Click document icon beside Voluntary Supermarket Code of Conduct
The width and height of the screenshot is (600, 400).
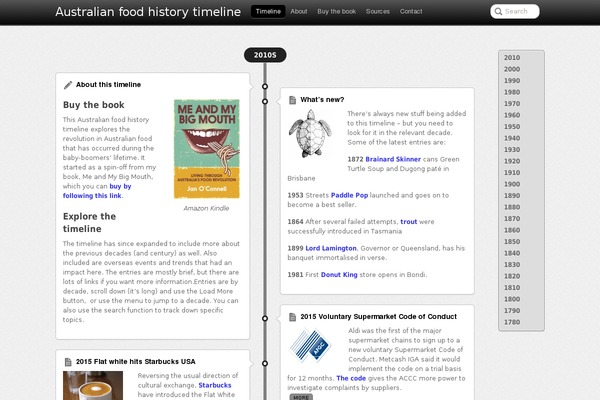point(292,317)
